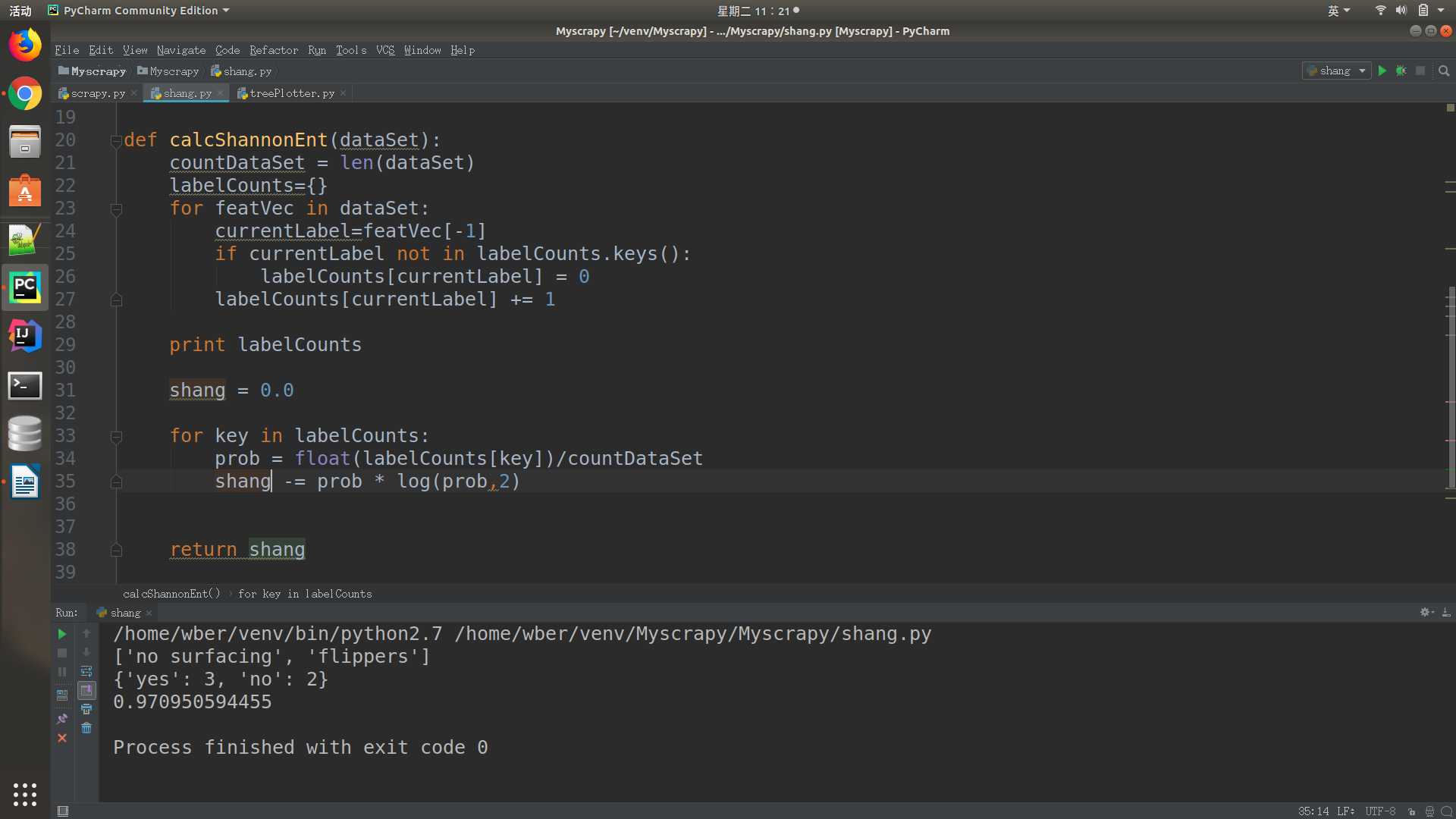The height and width of the screenshot is (819, 1456).
Task: Pause output in the Run panel
Action: coord(62,672)
